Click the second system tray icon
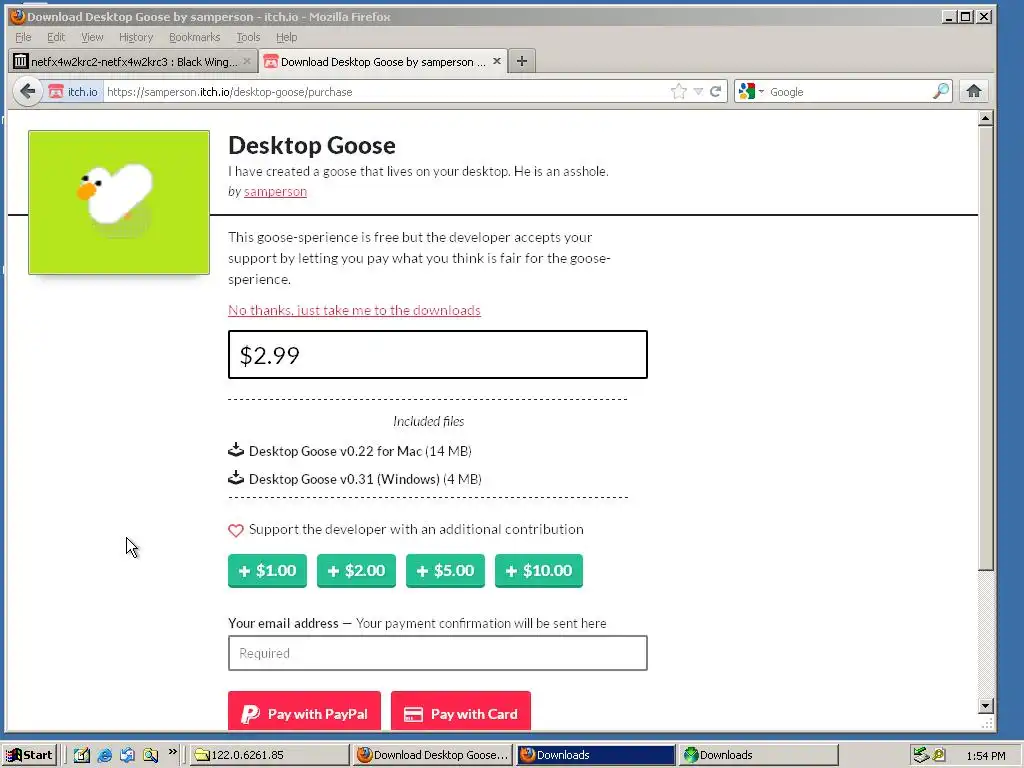This screenshot has height=768, width=1024. click(x=938, y=755)
